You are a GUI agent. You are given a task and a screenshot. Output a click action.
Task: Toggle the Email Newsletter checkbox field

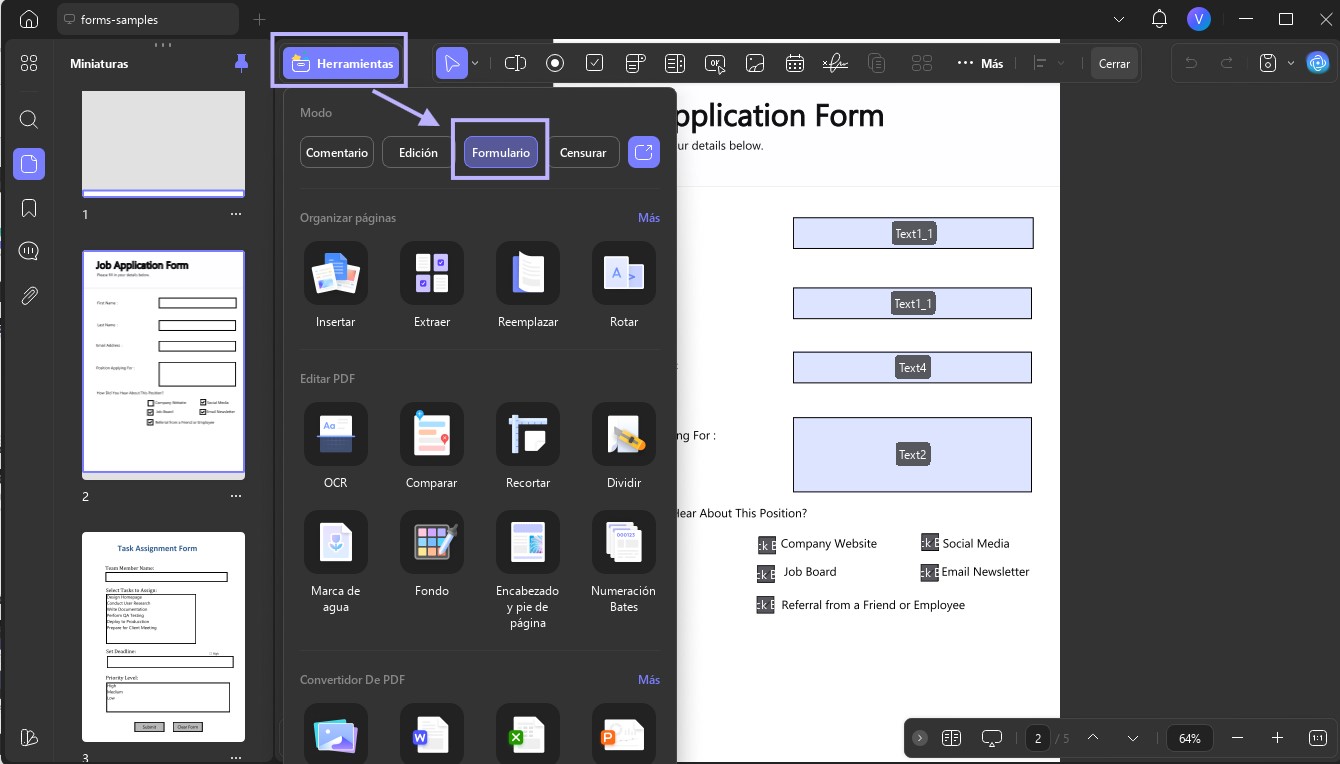[930, 572]
